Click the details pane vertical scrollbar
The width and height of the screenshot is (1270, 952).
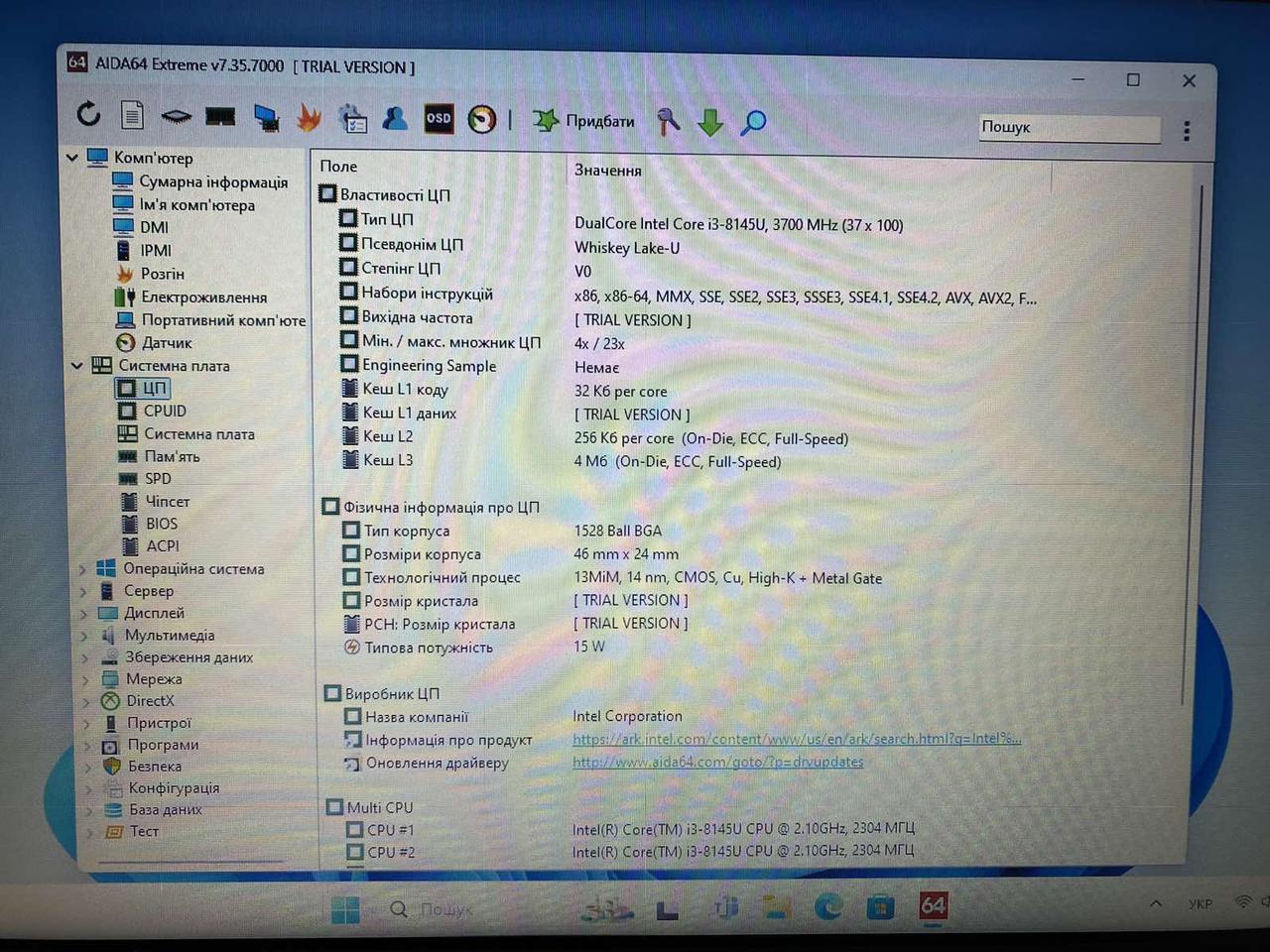1194,443
